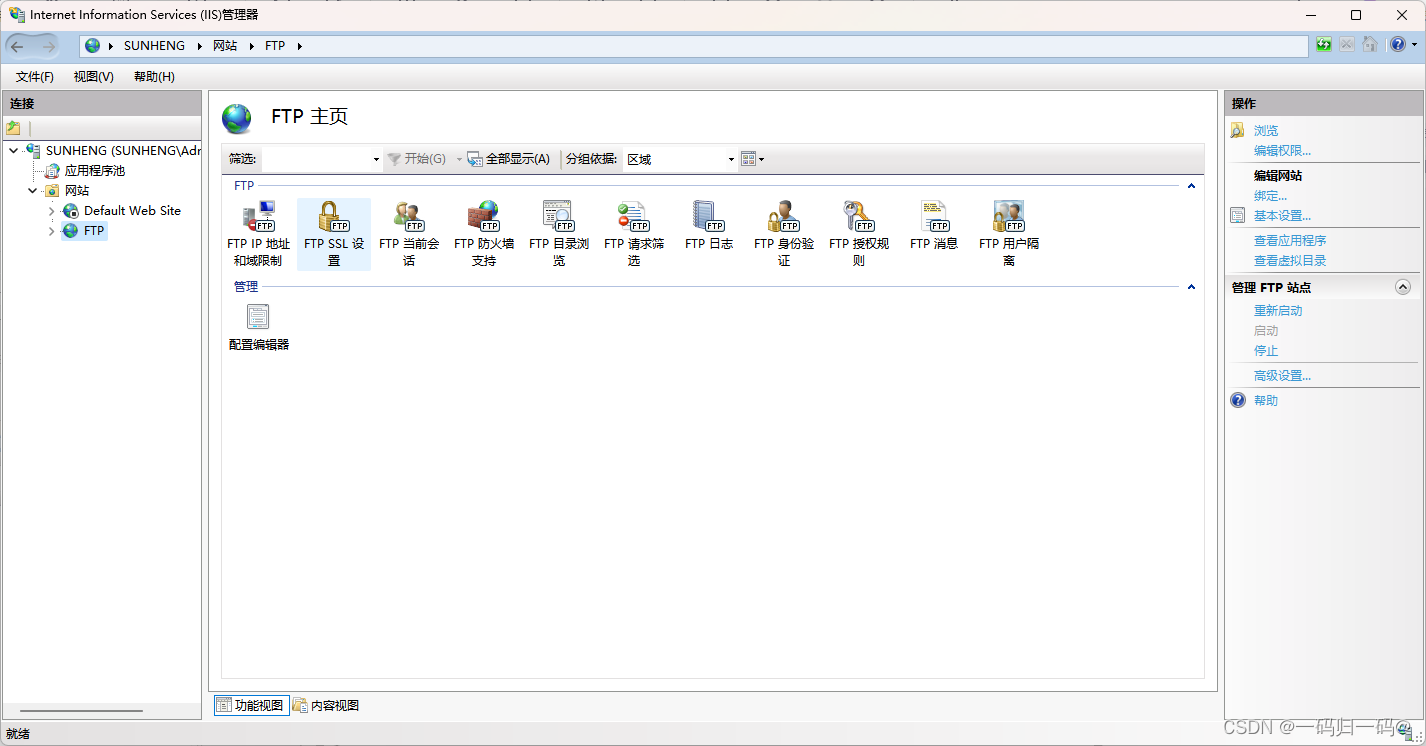Click the horizontal scrollbar in Connections pane
1426x746 pixels.
click(x=81, y=711)
